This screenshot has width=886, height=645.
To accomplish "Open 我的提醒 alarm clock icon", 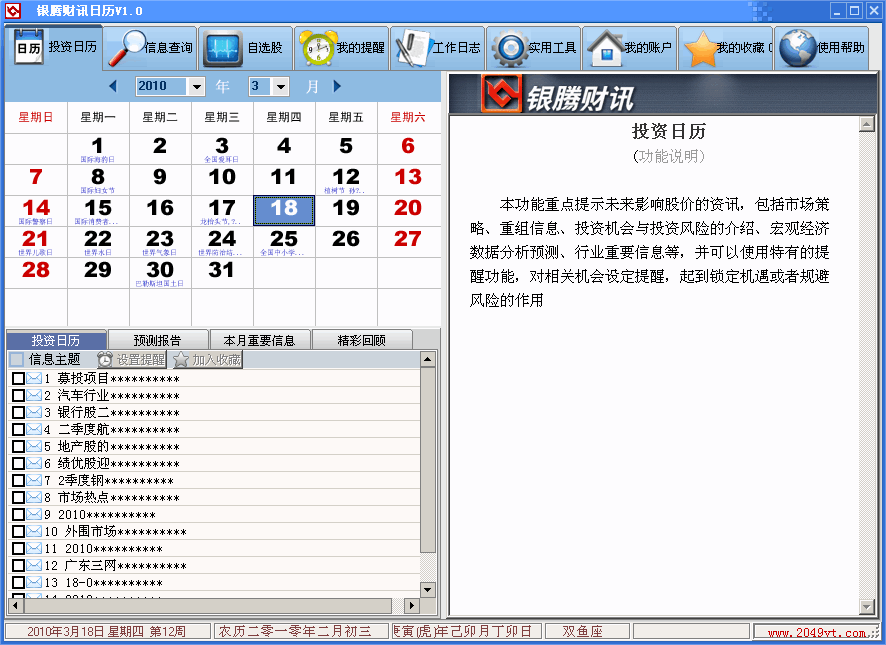I will (x=318, y=47).
